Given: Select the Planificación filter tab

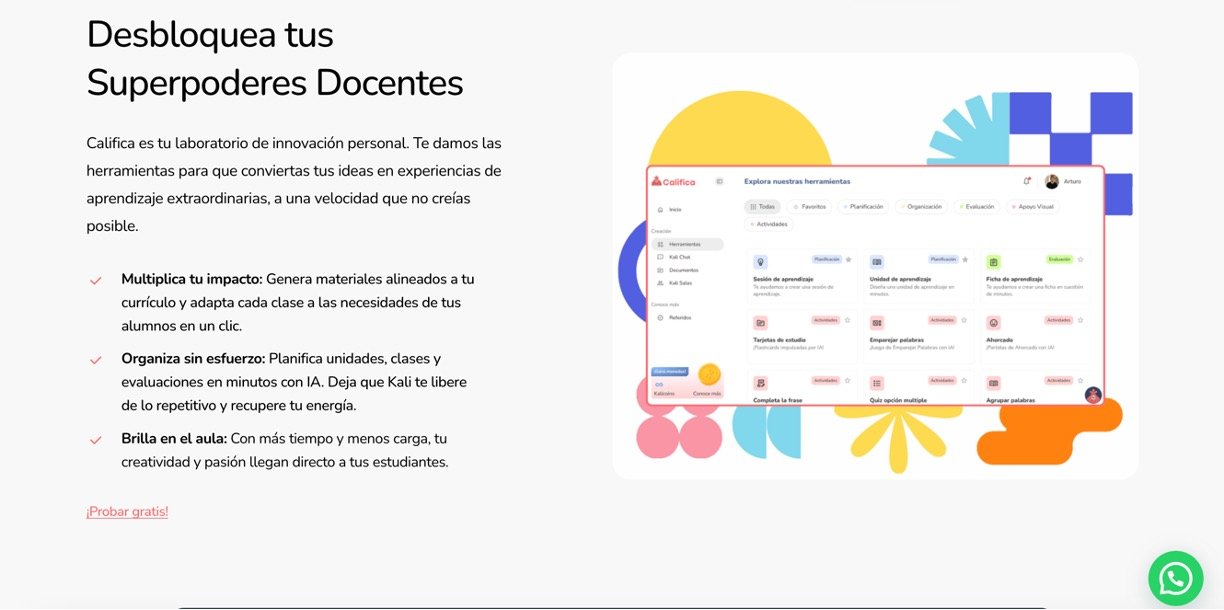Looking at the screenshot, I should point(863,207).
